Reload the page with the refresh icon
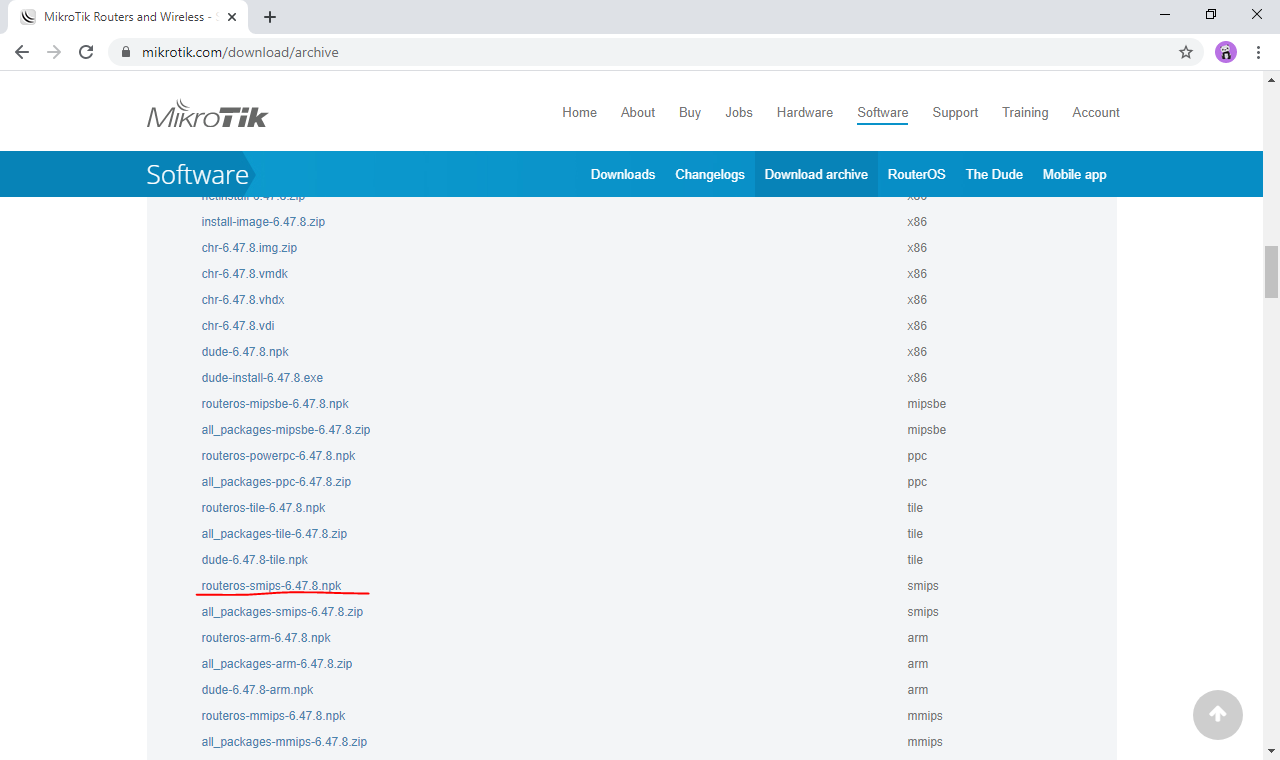Screen dimensions: 1280x760 point(86,52)
